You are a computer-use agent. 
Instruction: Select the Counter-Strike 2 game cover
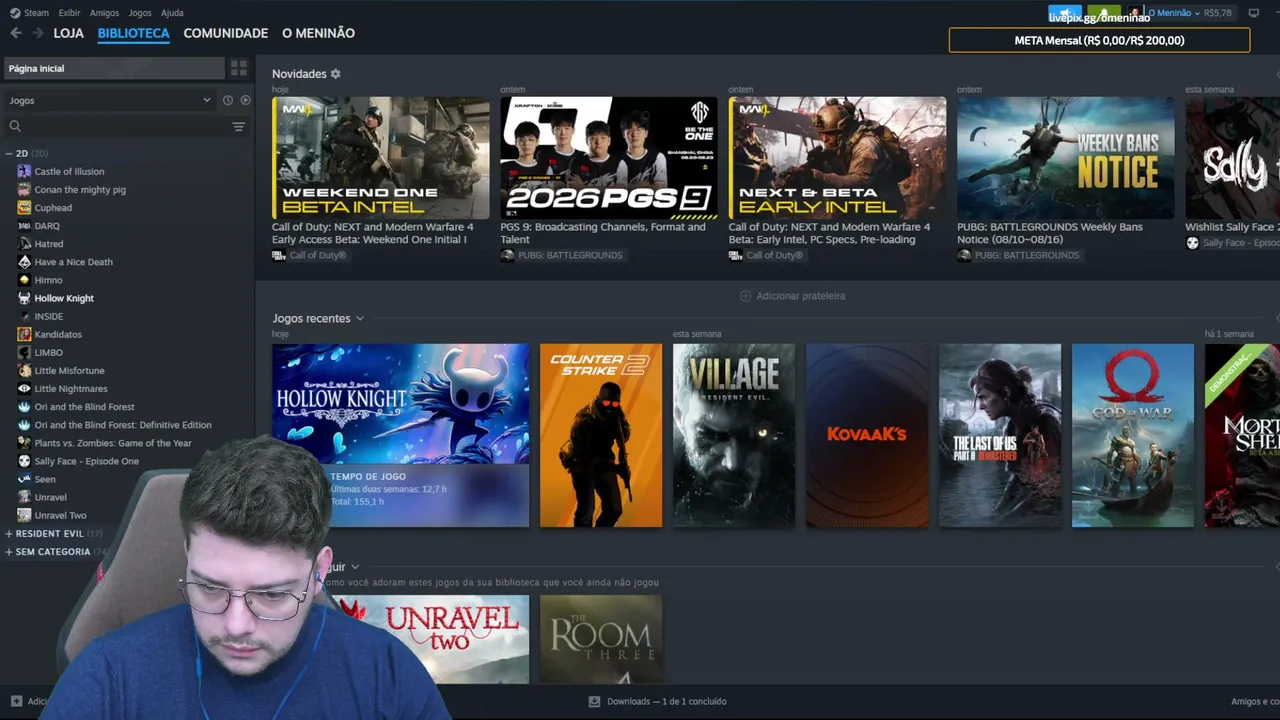pos(601,435)
